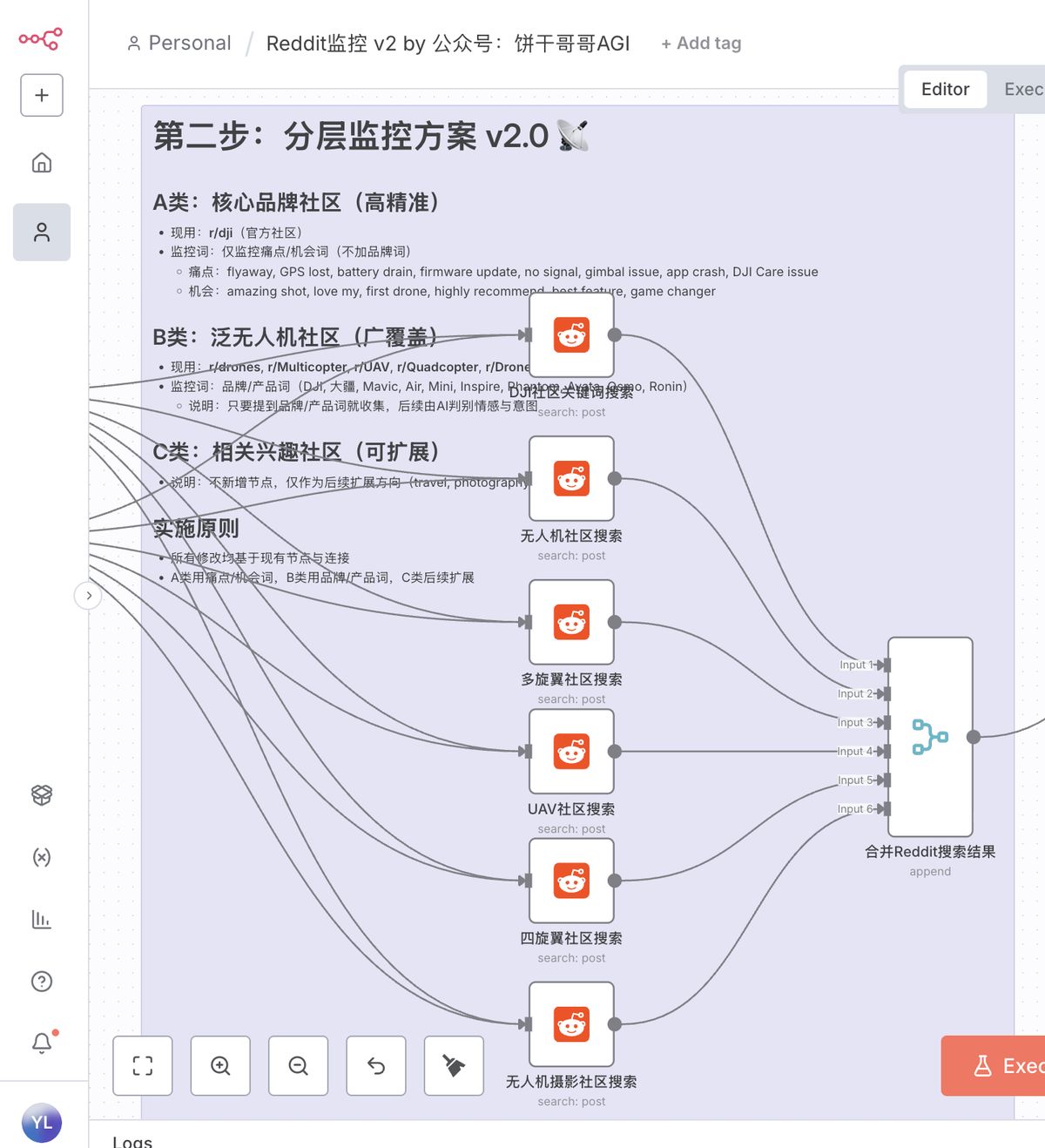1045x1148 pixels.
Task: Zoom in on the workflow canvas
Action: click(x=220, y=1065)
